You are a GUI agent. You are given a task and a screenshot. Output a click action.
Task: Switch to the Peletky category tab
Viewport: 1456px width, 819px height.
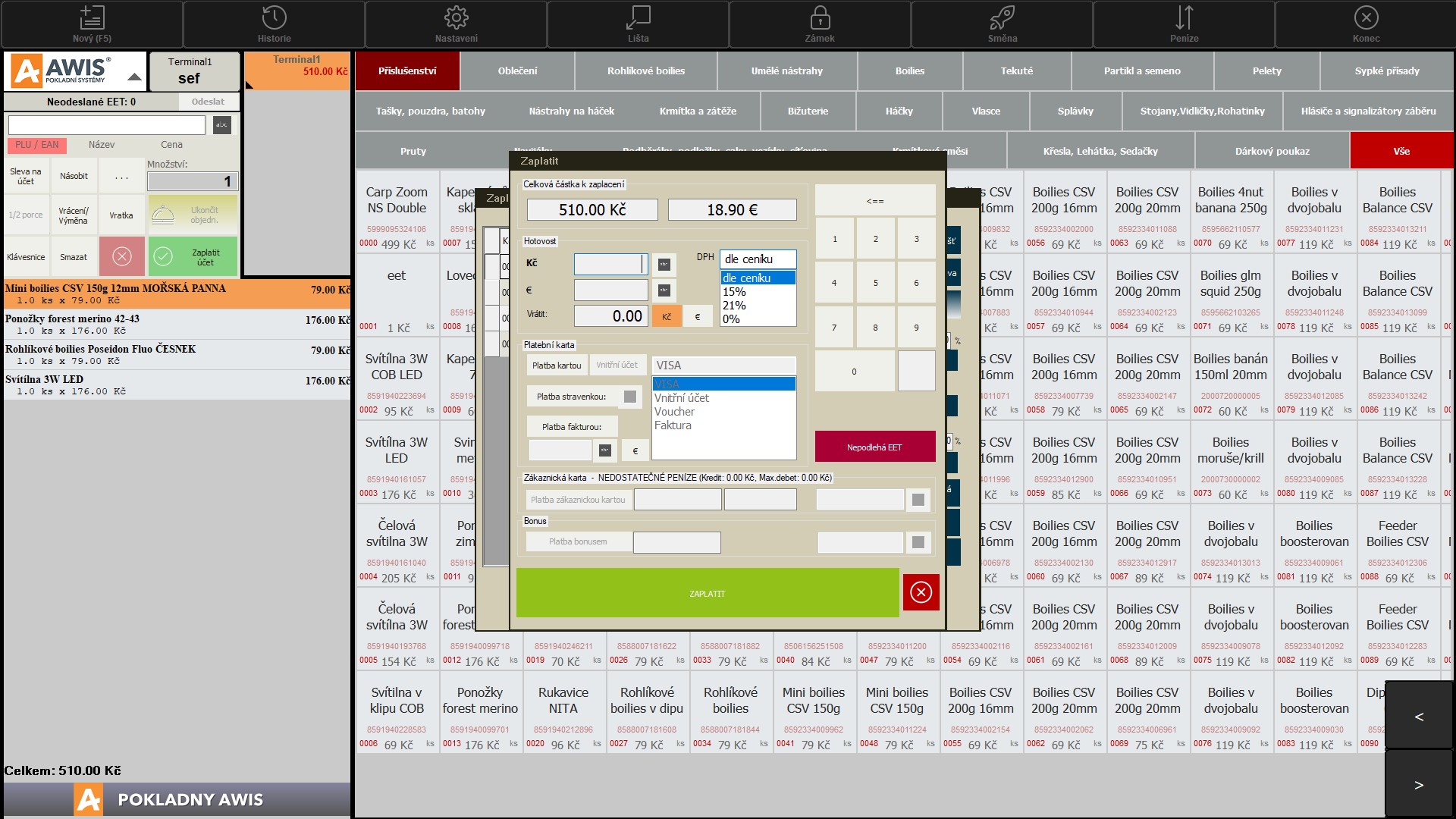(1266, 71)
